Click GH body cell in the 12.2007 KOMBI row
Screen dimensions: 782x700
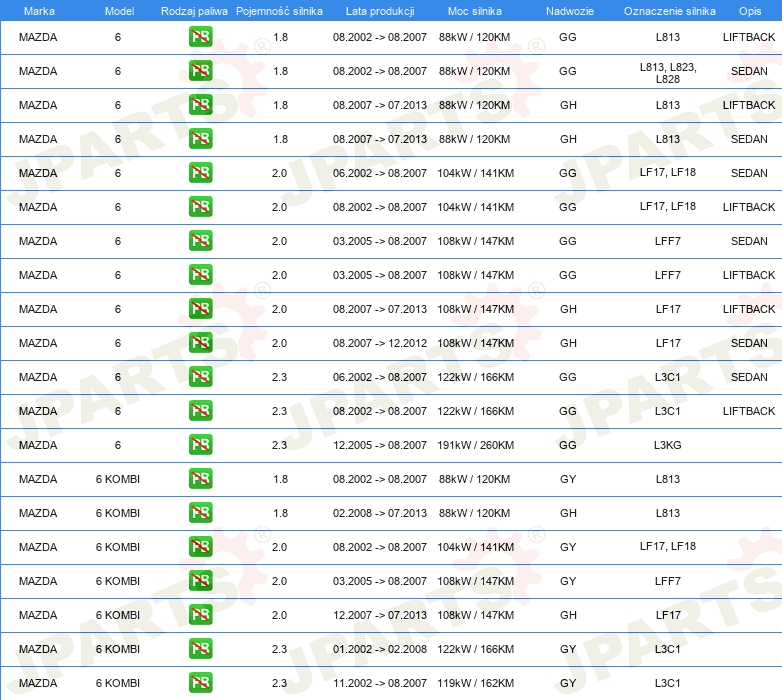click(568, 615)
